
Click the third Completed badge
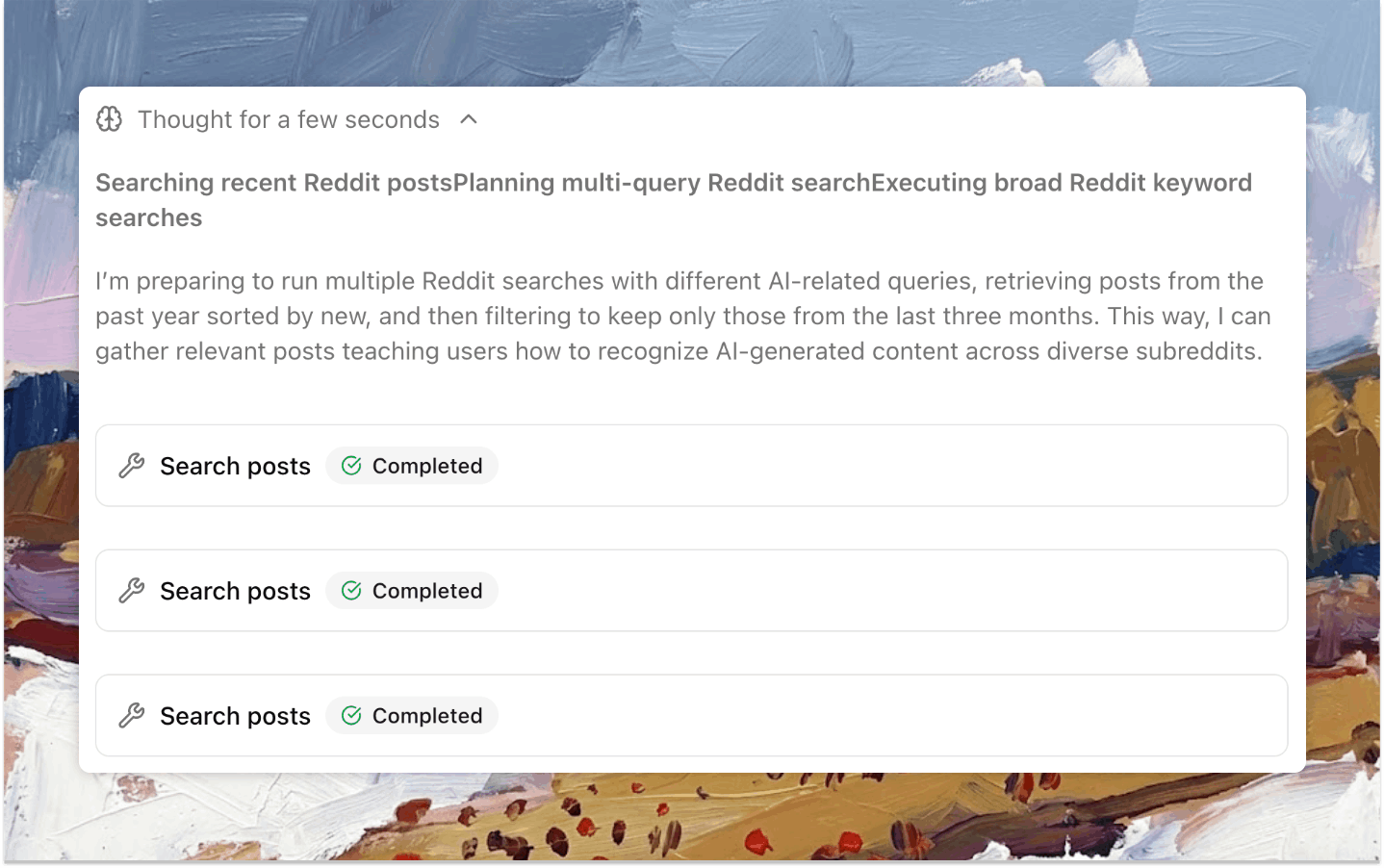(412, 715)
